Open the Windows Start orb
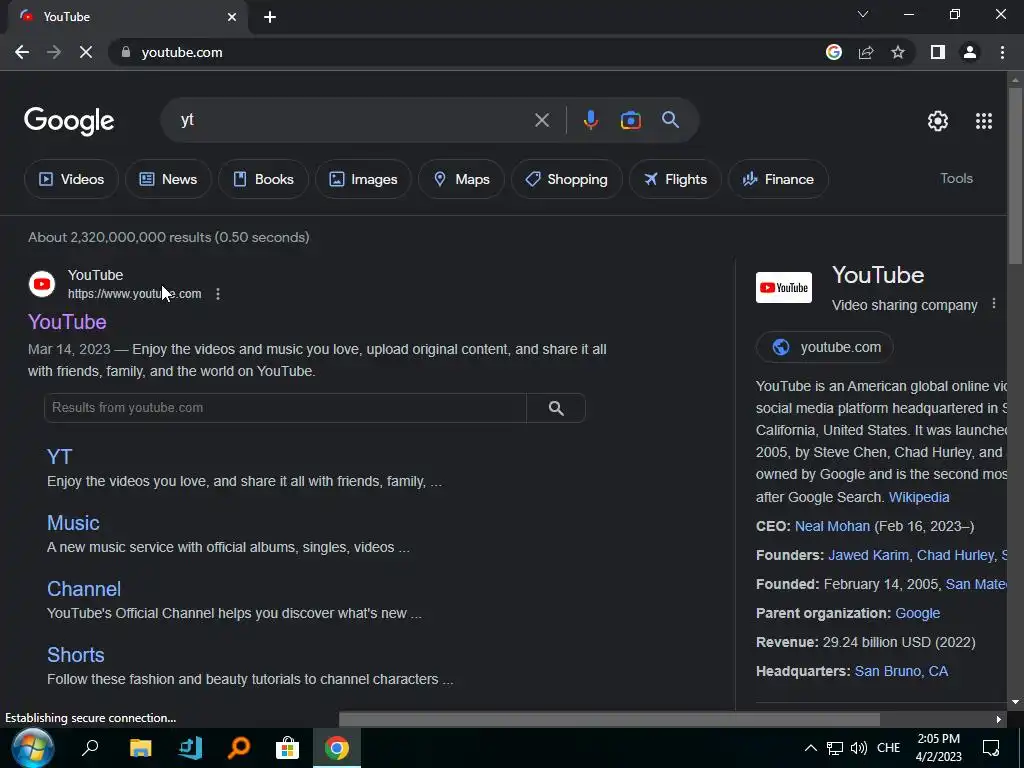1024x768 pixels. click(x=32, y=748)
